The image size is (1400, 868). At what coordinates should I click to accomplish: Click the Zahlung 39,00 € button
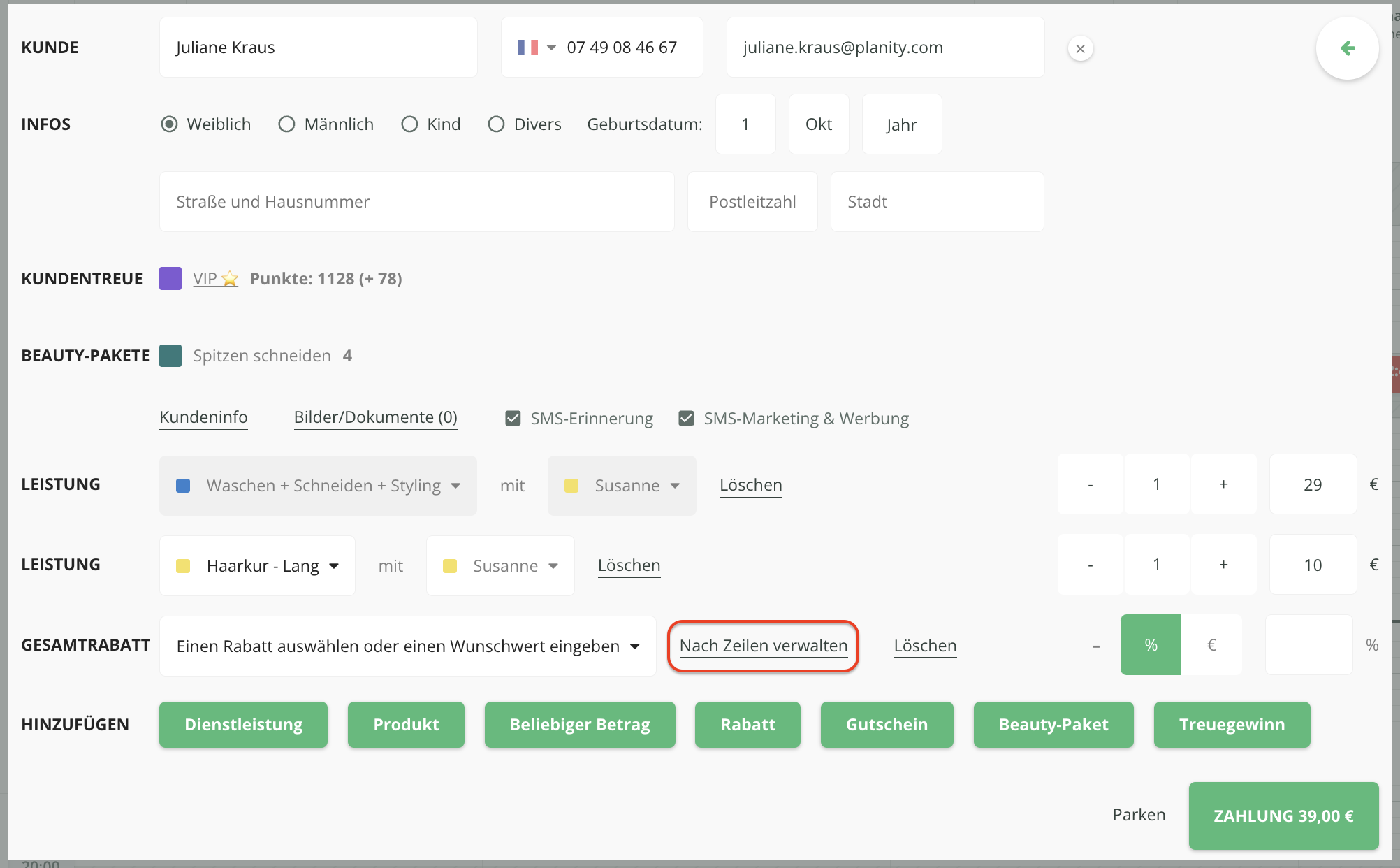pos(1283,816)
